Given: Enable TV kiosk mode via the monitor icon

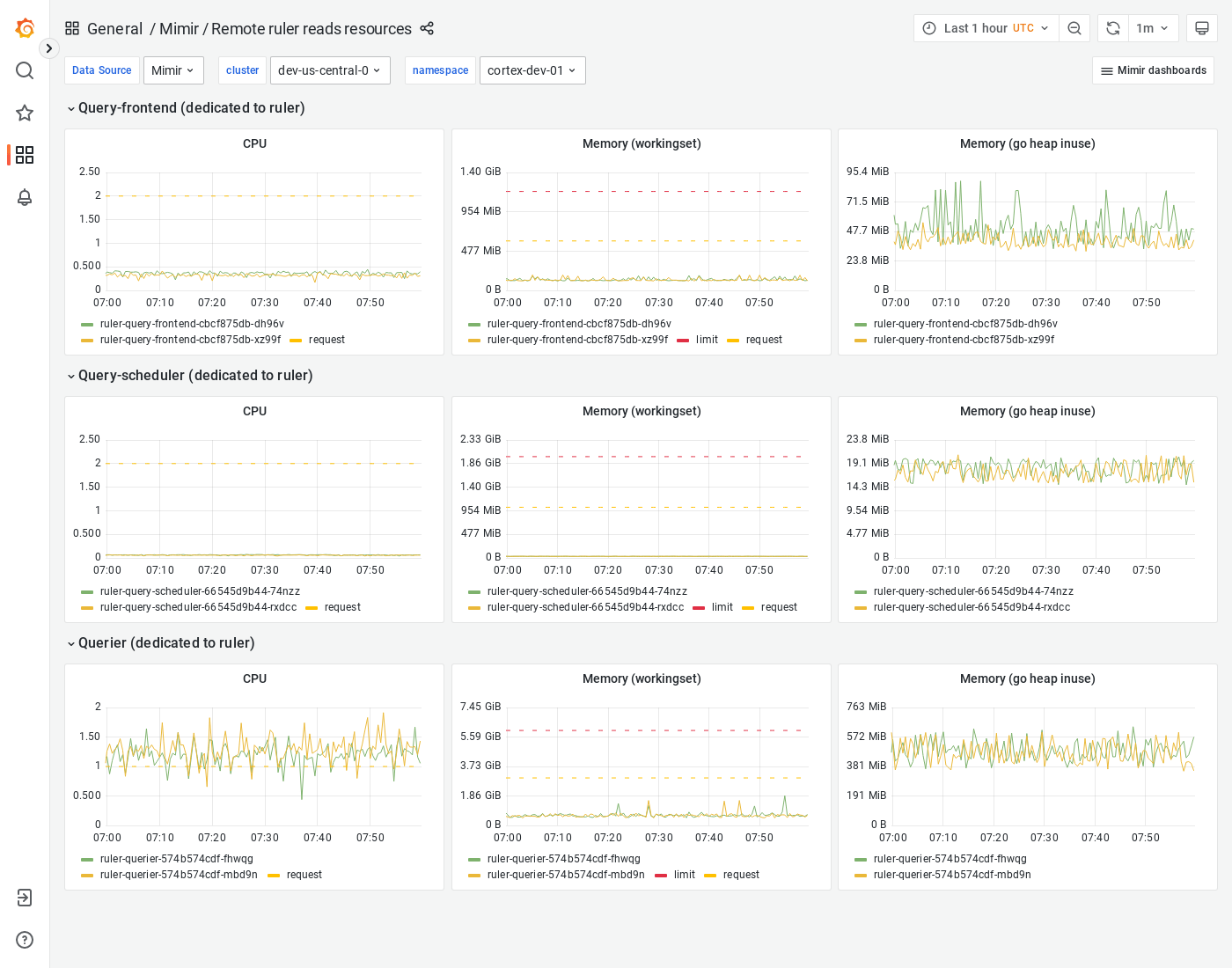Looking at the screenshot, I should (1202, 27).
